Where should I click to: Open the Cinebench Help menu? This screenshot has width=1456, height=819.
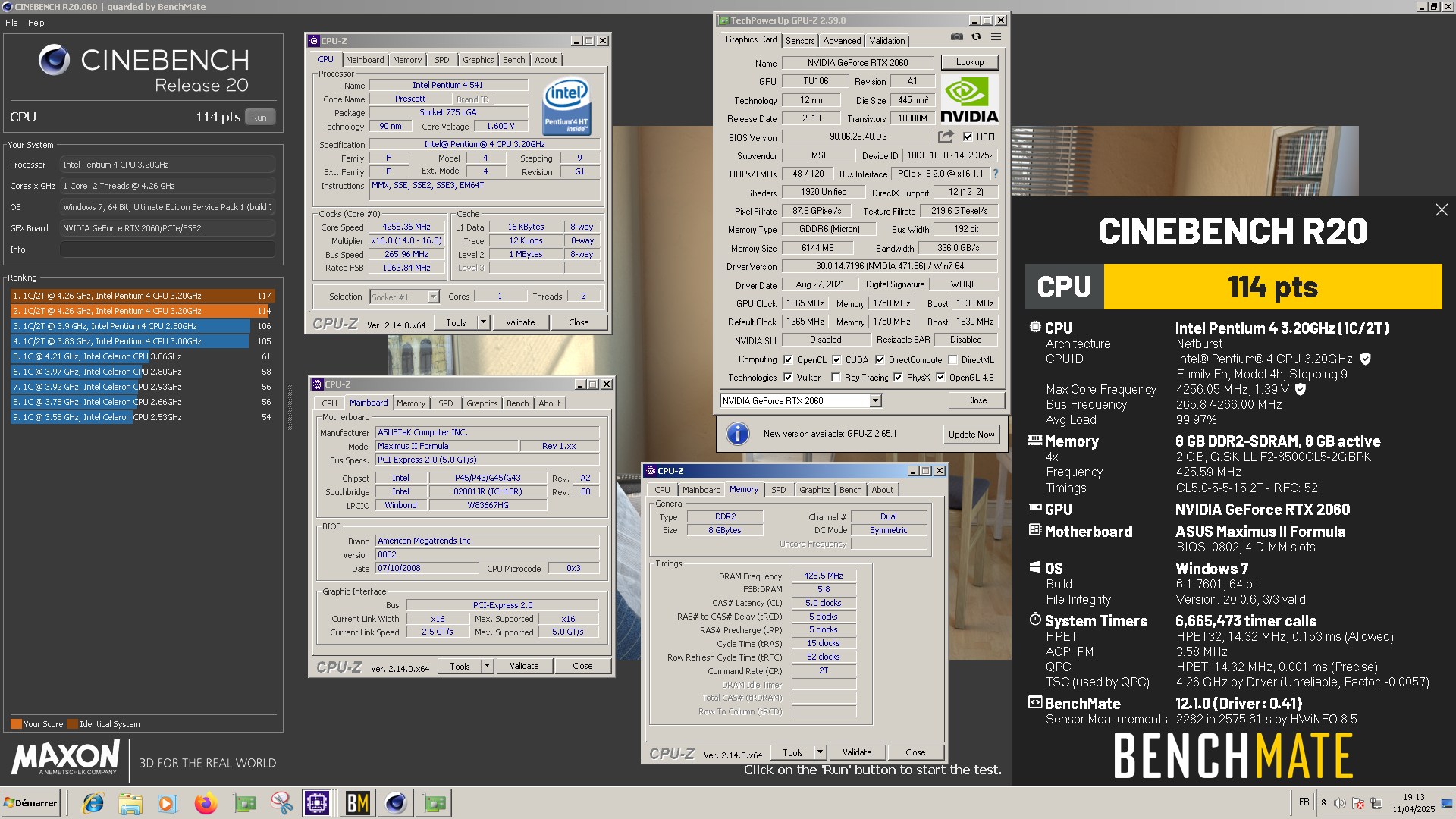click(x=36, y=23)
